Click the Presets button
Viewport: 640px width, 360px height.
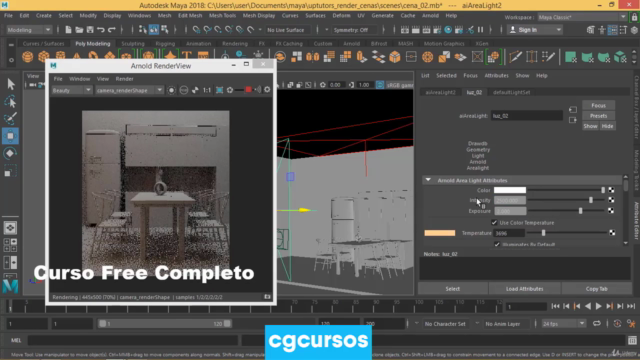[598, 116]
